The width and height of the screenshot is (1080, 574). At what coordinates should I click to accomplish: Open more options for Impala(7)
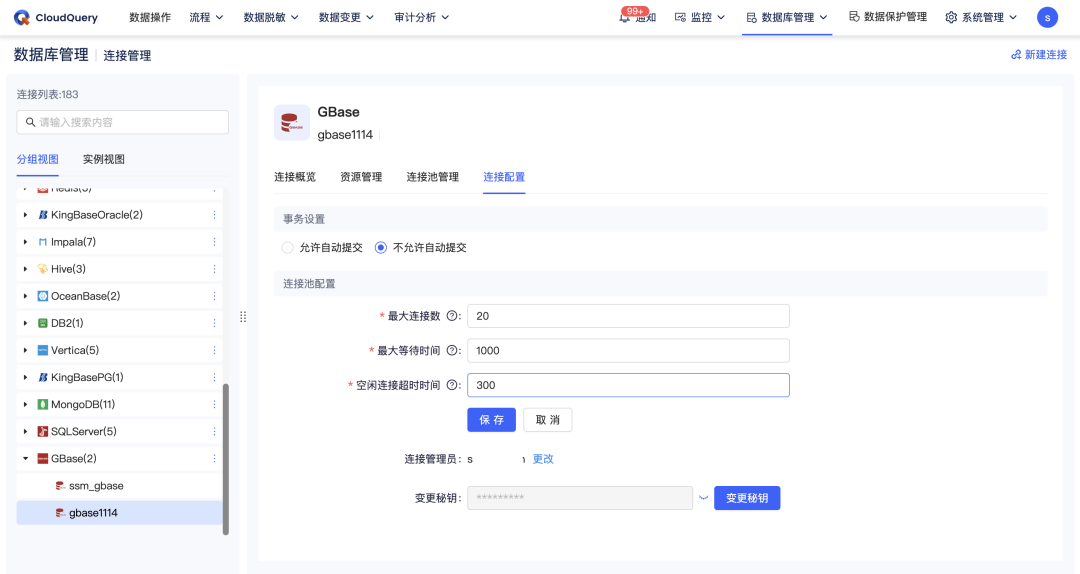214,242
